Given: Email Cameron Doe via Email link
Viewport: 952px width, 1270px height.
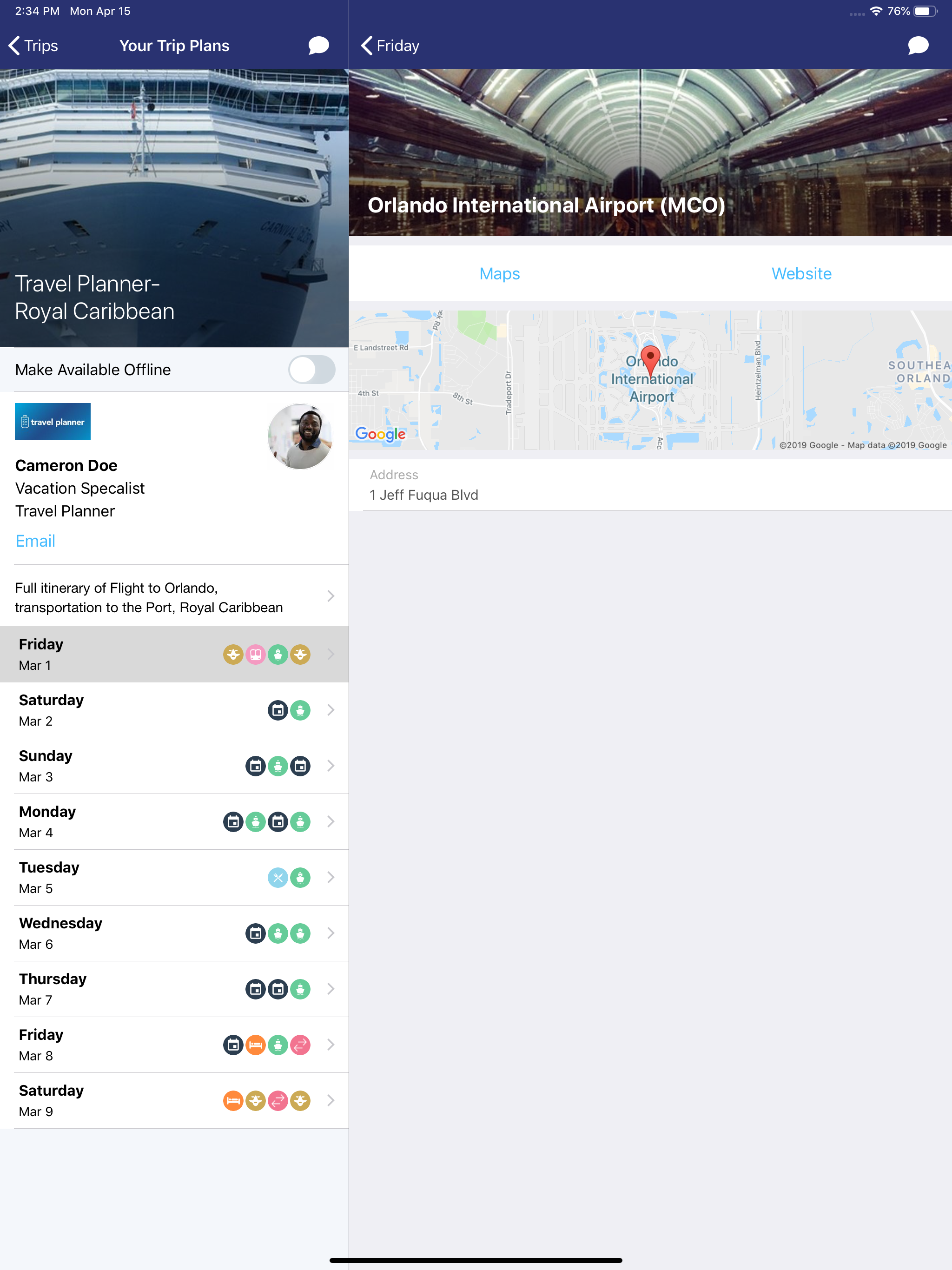Looking at the screenshot, I should [x=36, y=541].
